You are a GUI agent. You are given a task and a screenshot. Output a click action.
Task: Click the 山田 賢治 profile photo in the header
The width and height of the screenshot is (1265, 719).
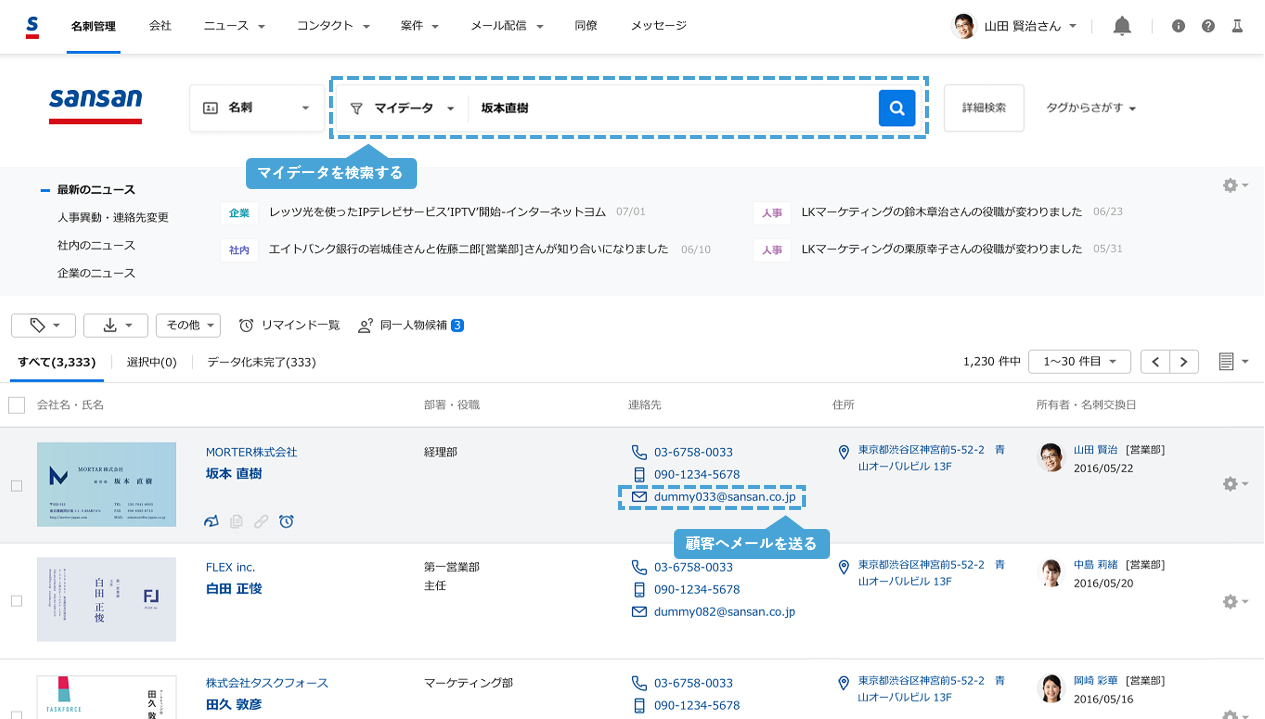963,26
